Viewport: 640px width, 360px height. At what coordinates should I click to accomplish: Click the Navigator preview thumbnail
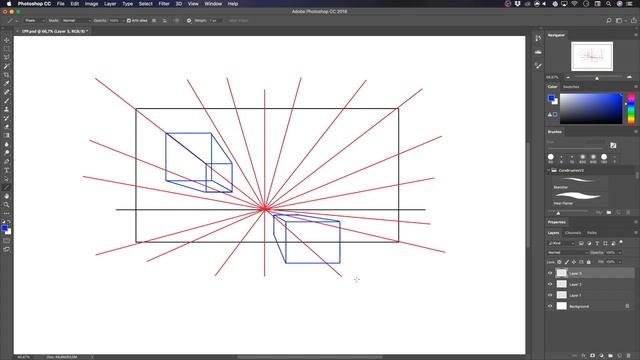click(592, 56)
